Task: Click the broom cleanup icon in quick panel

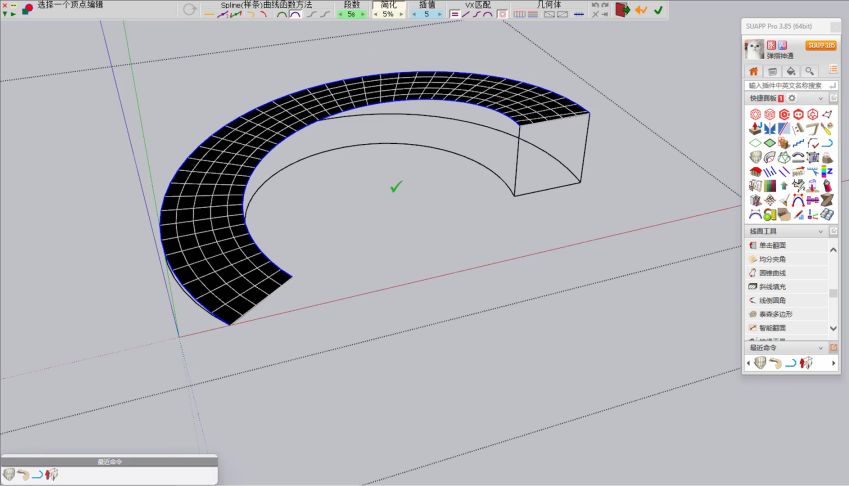Action: click(x=783, y=201)
